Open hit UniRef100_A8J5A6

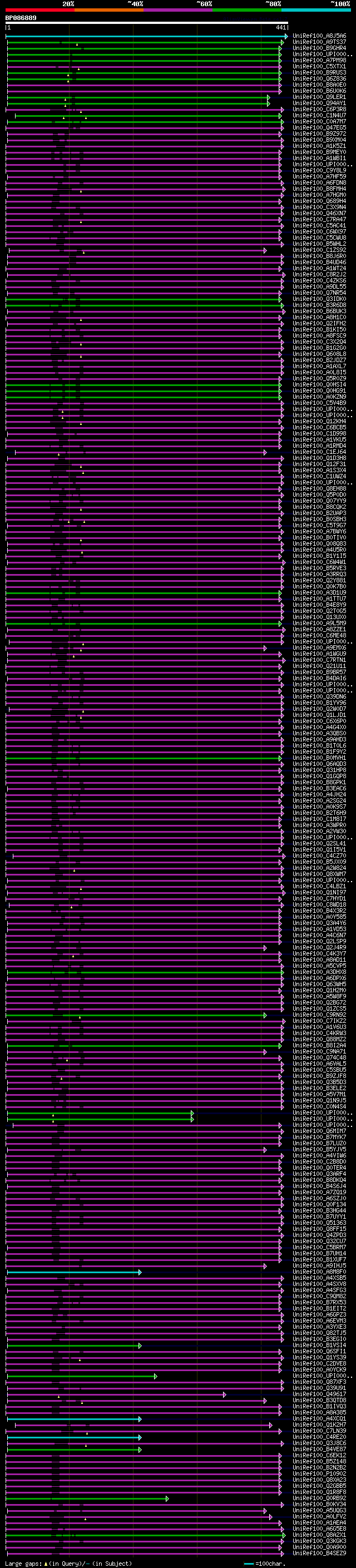click(319, 37)
